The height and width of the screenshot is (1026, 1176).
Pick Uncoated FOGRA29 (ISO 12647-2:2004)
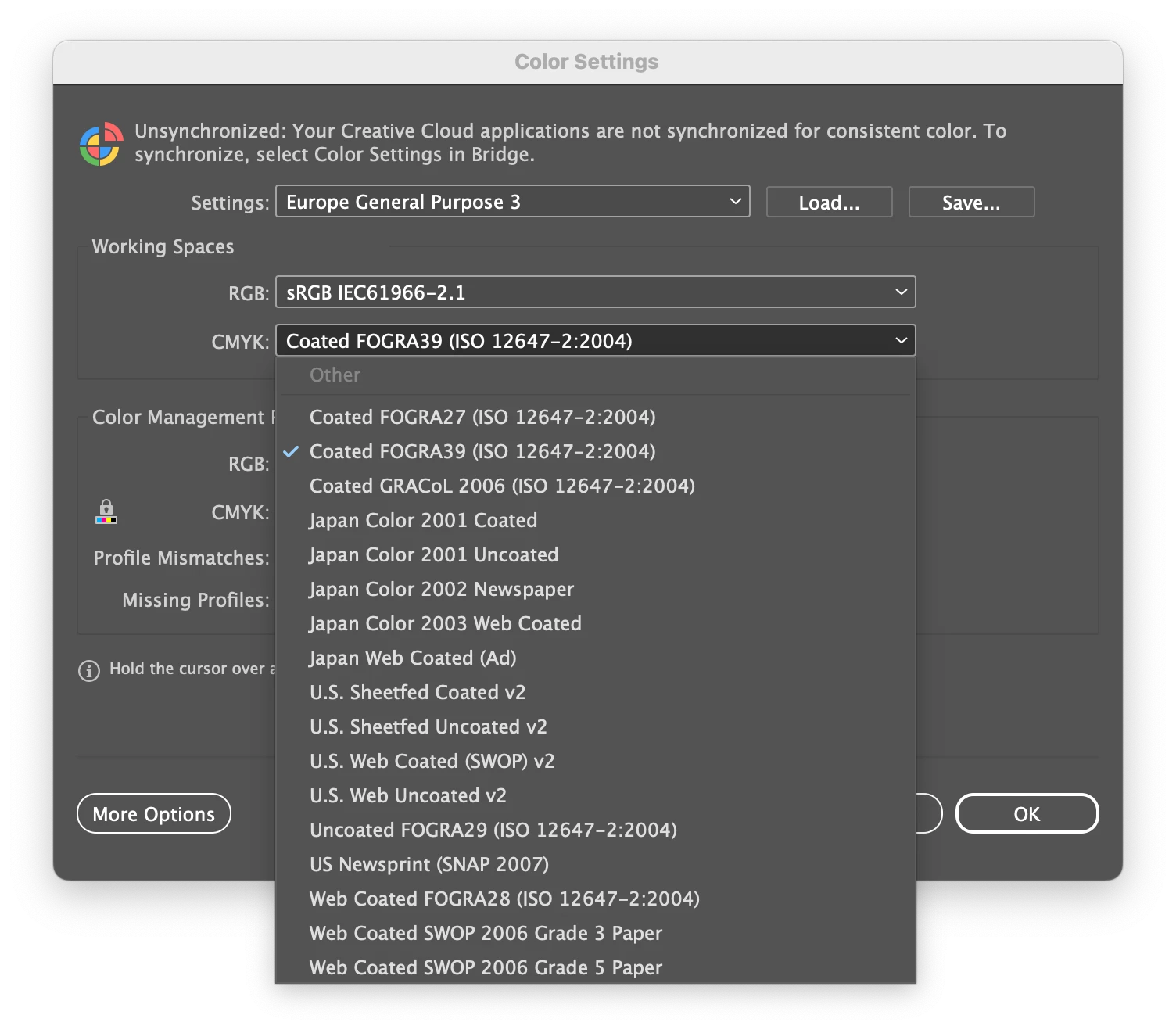[x=596, y=830]
